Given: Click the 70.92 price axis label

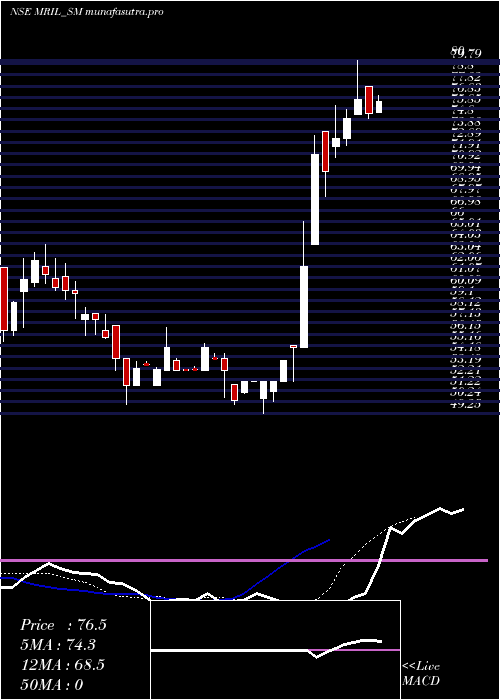Looking at the screenshot, I should point(466,156).
